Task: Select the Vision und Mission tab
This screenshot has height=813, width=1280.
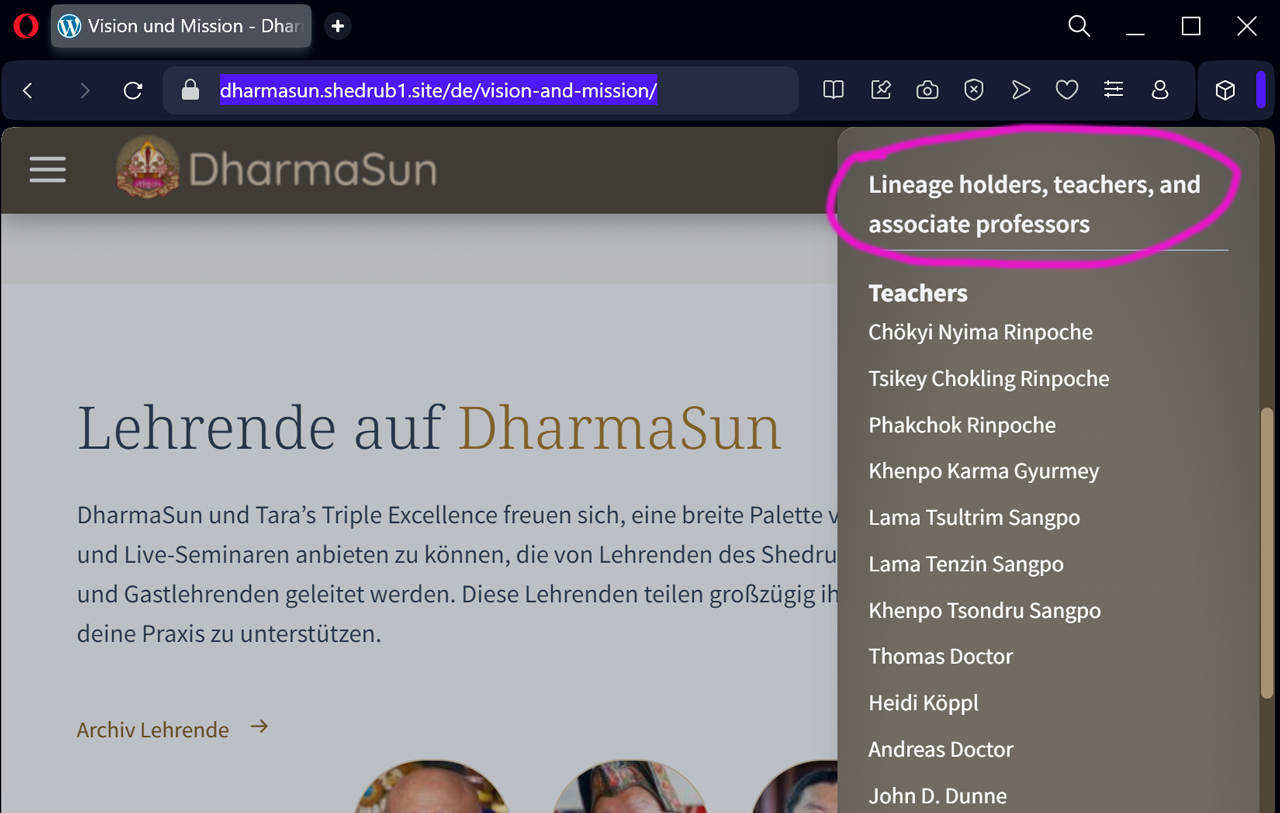Action: coord(181,26)
